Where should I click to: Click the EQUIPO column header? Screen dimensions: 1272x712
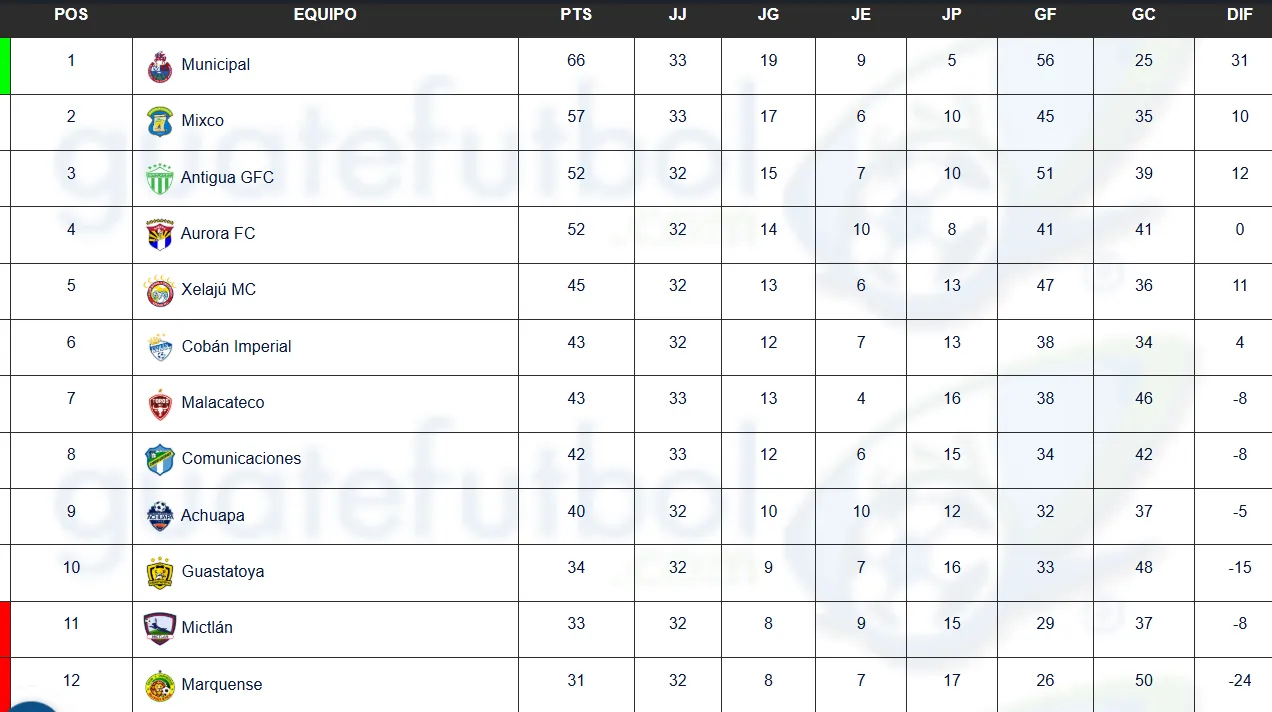click(325, 15)
